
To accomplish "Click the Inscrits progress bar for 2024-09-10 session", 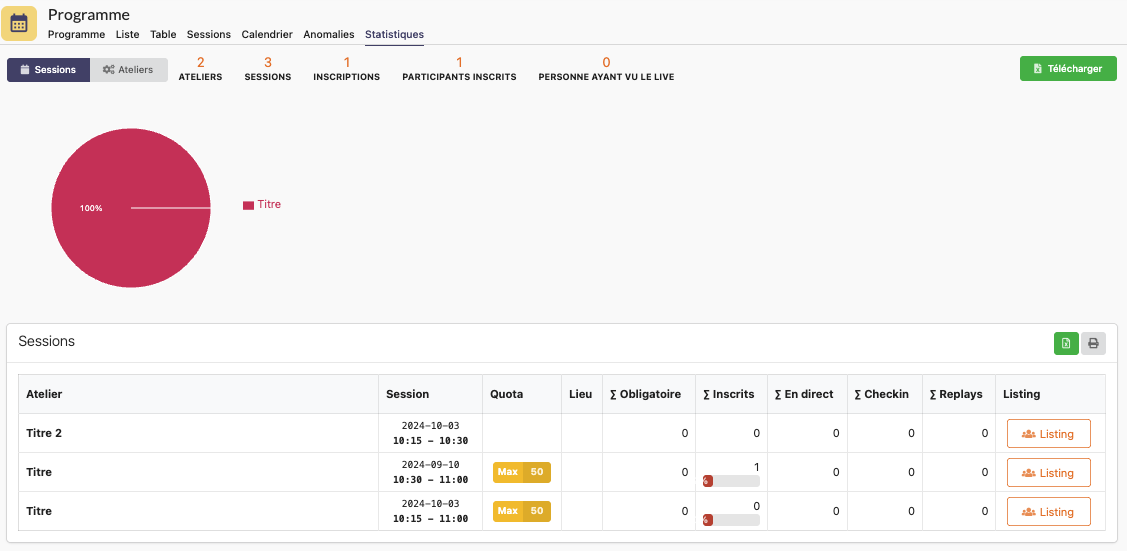I will [x=731, y=481].
